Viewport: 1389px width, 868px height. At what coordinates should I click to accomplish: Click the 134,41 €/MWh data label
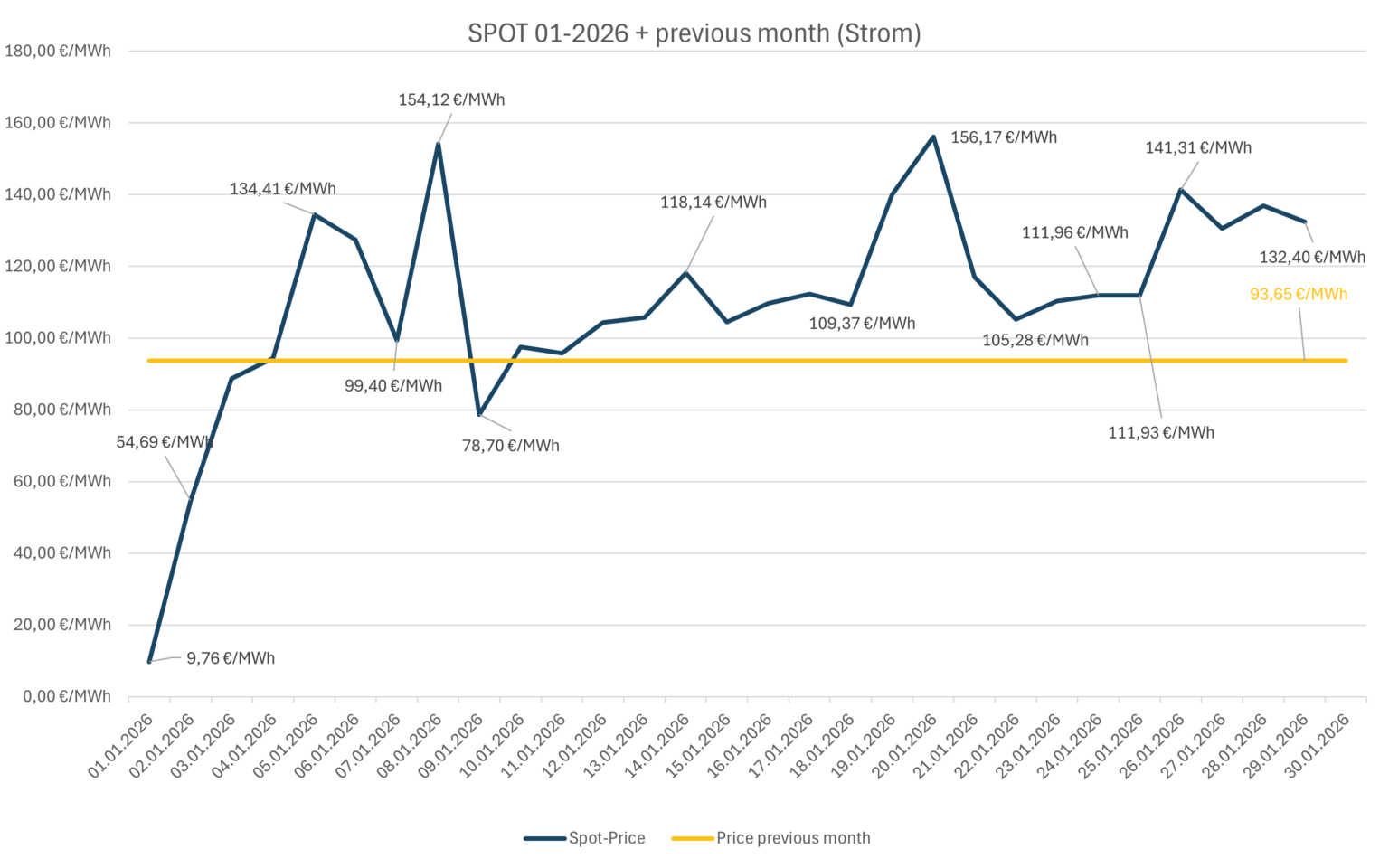[282, 189]
